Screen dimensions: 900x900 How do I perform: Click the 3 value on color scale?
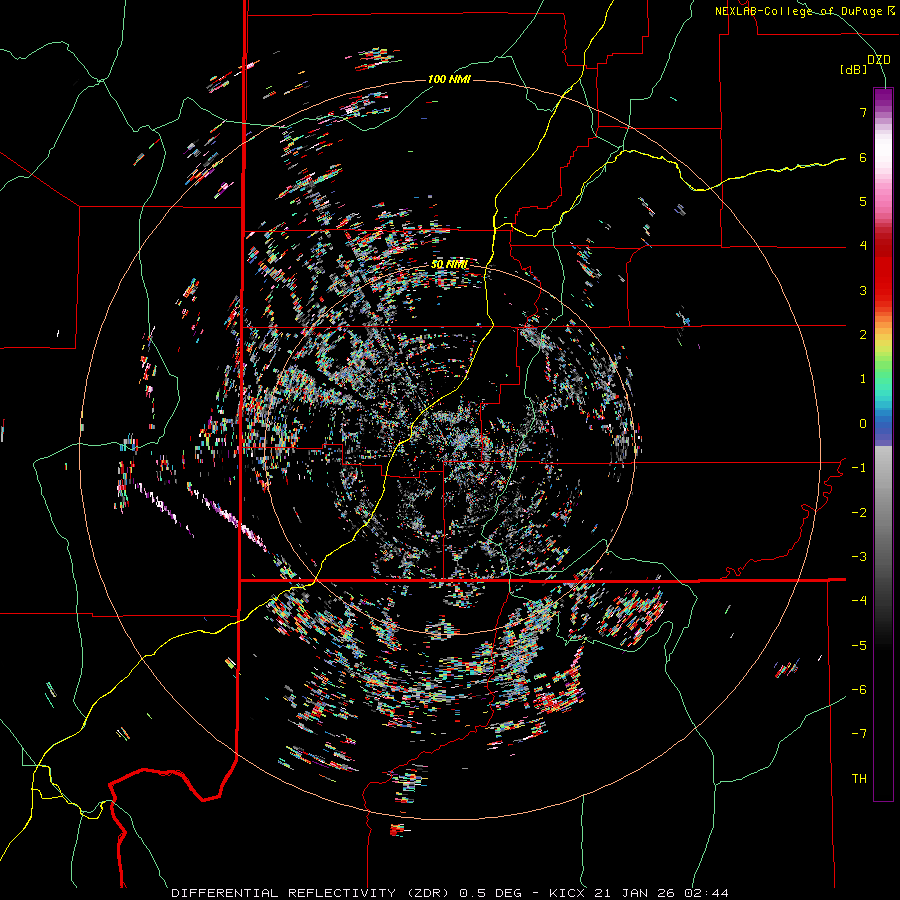click(863, 290)
